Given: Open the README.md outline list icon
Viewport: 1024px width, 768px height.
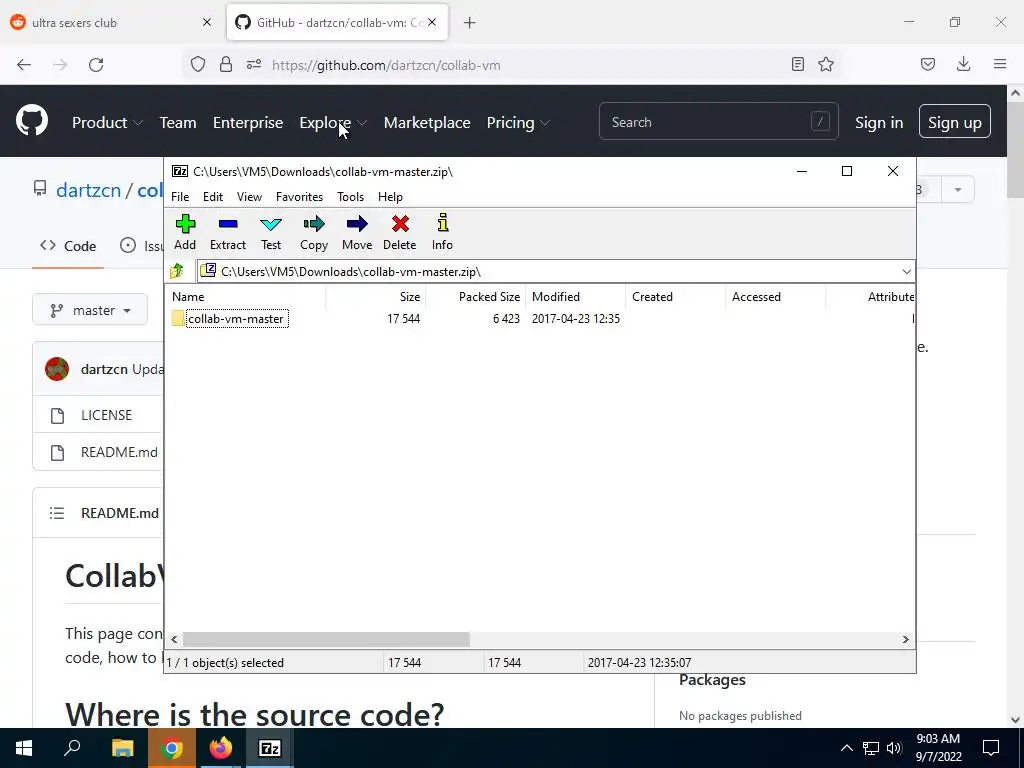Looking at the screenshot, I should point(57,513).
